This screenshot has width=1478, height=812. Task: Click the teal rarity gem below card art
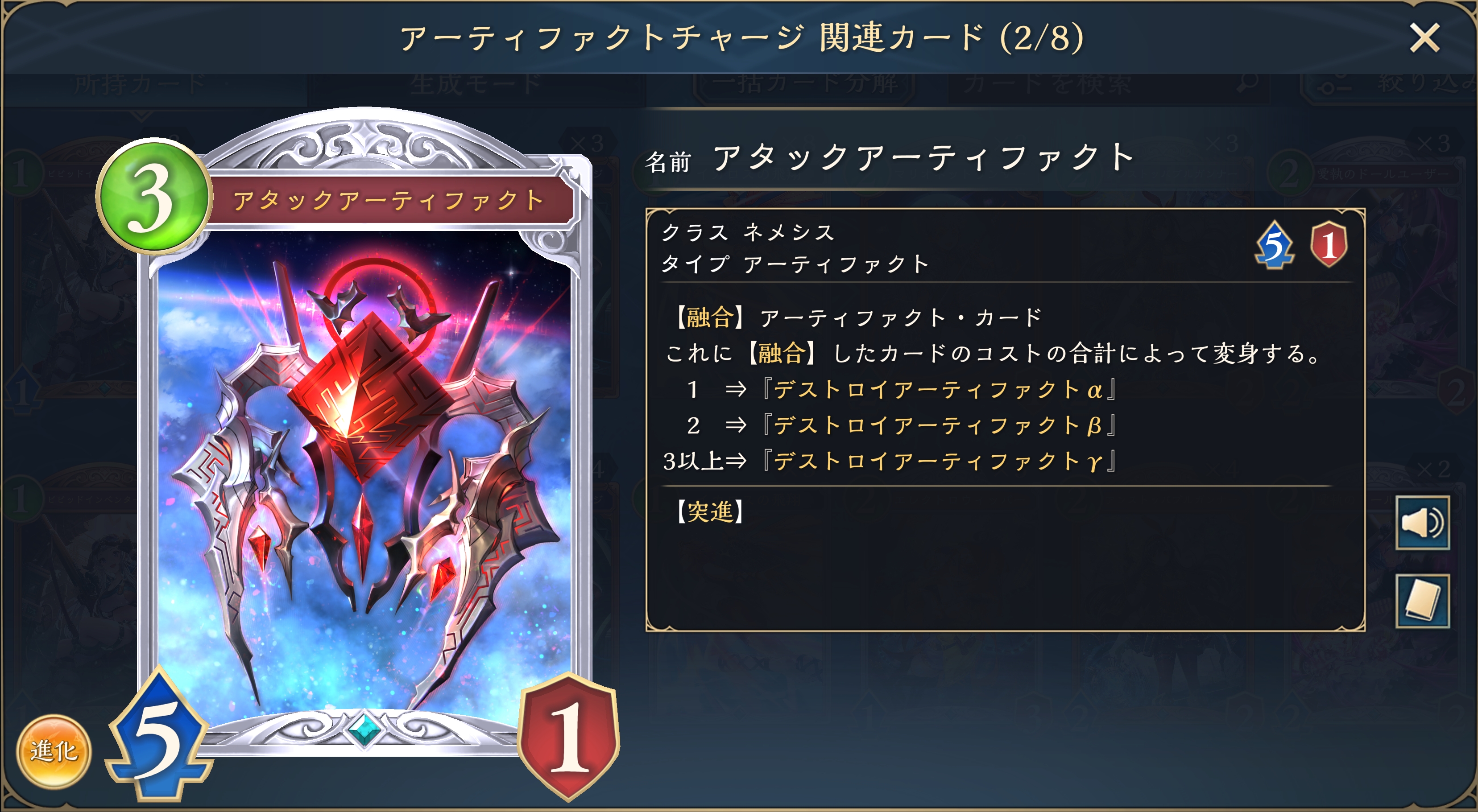[364, 728]
